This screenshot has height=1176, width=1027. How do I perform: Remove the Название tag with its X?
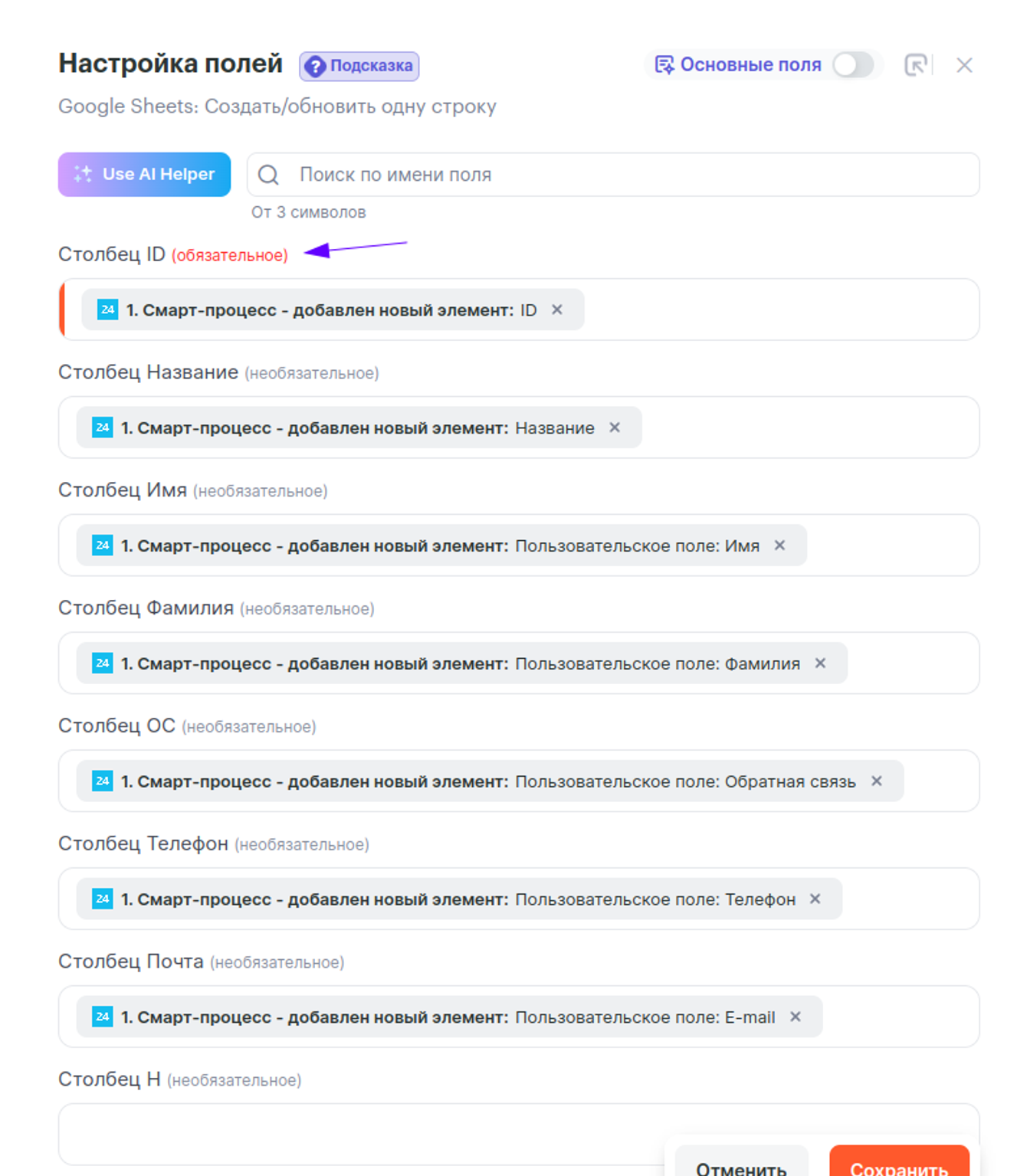coord(615,427)
